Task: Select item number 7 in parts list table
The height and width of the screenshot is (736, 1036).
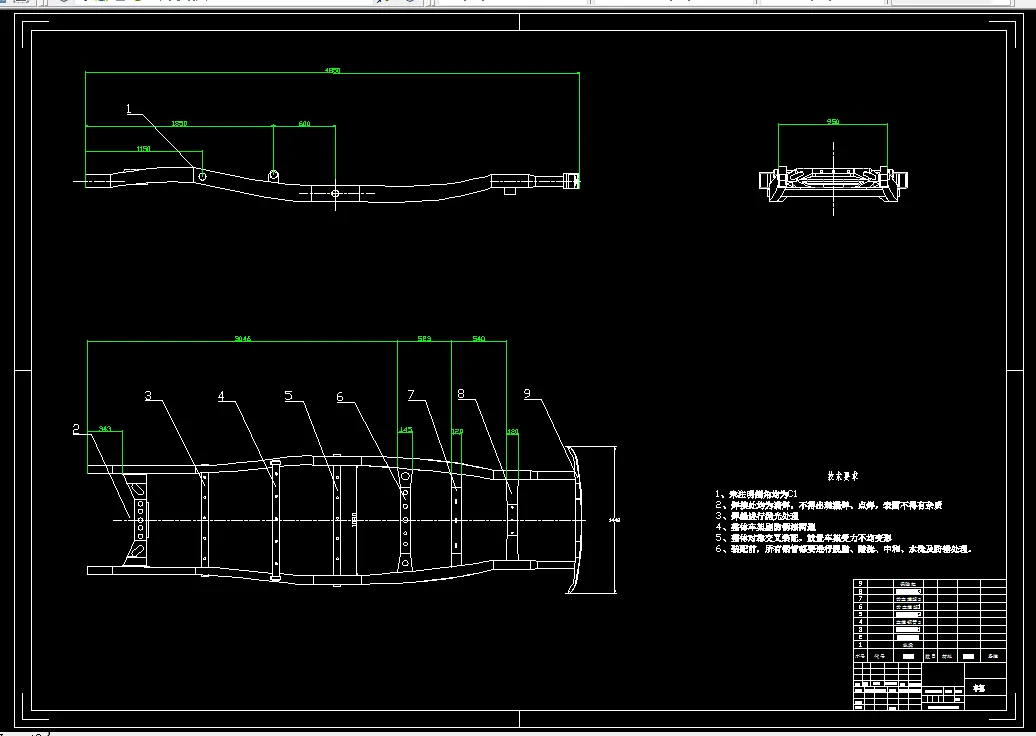Action: pyautogui.click(x=860, y=599)
